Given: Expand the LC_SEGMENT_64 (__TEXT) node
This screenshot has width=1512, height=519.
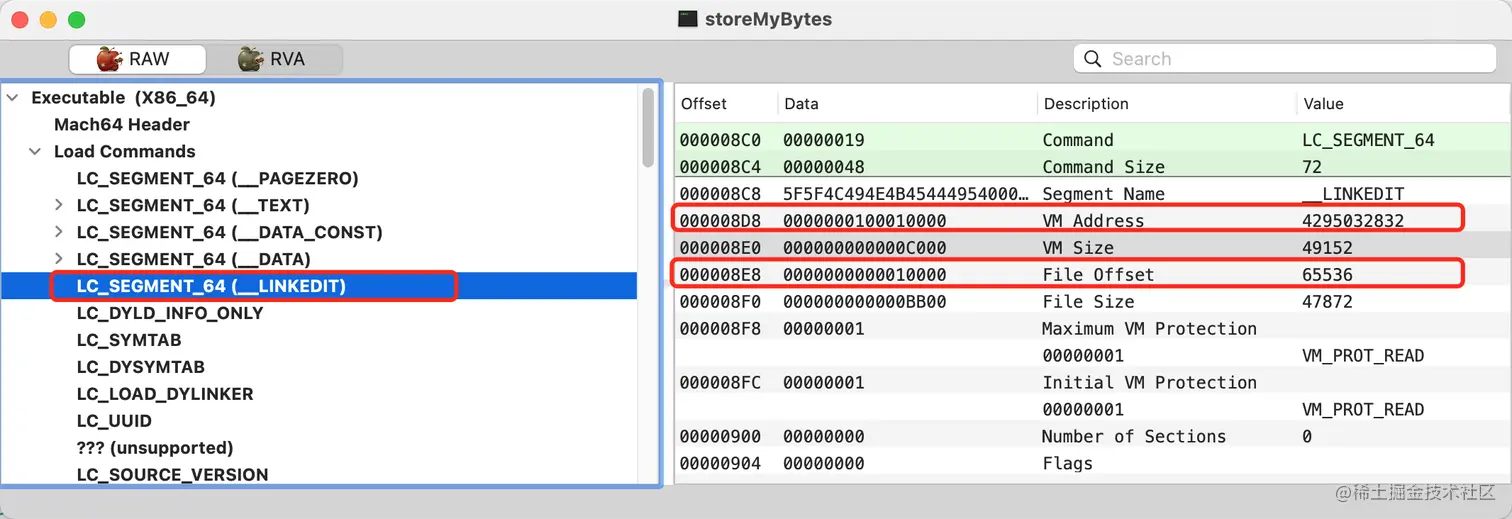Looking at the screenshot, I should tap(58, 206).
